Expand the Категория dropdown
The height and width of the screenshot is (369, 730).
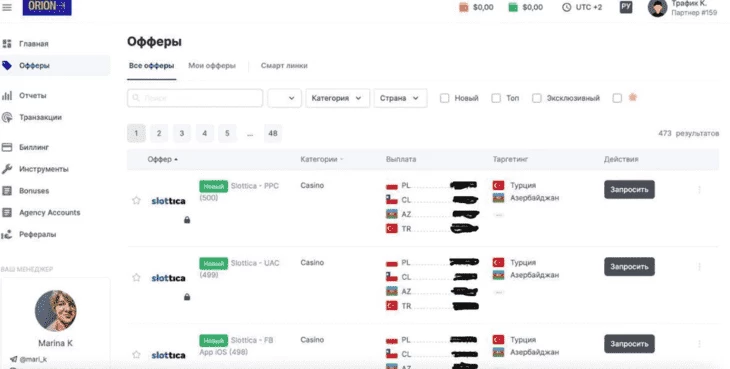[x=338, y=98]
